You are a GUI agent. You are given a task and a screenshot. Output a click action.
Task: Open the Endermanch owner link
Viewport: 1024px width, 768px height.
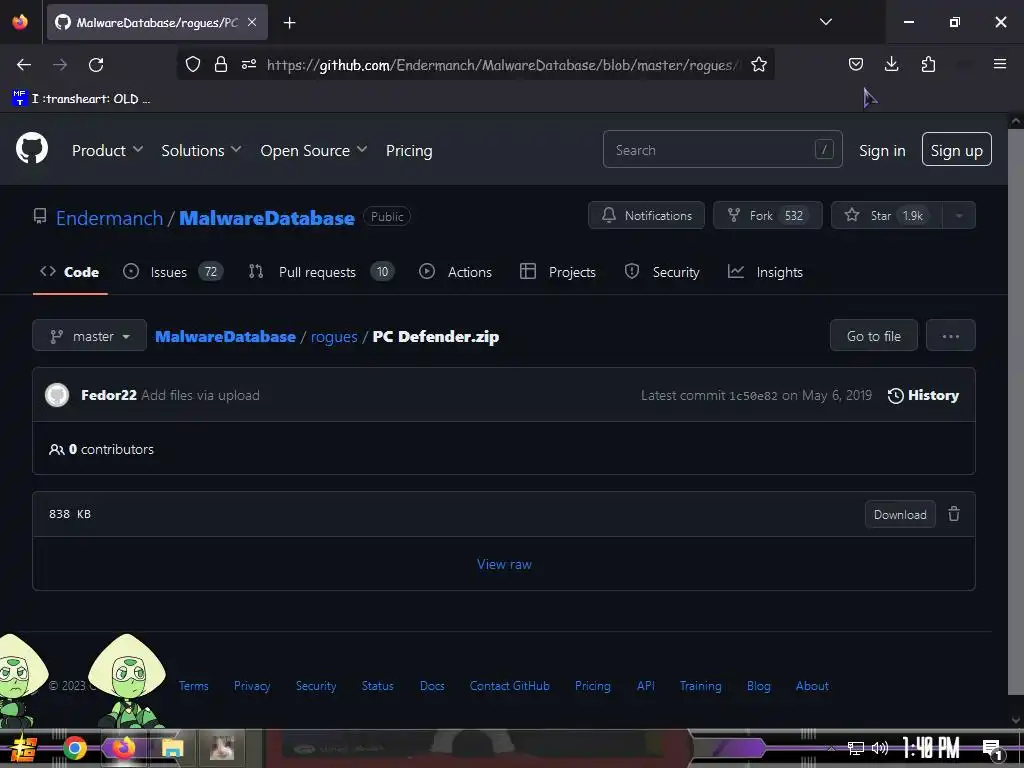(x=109, y=217)
